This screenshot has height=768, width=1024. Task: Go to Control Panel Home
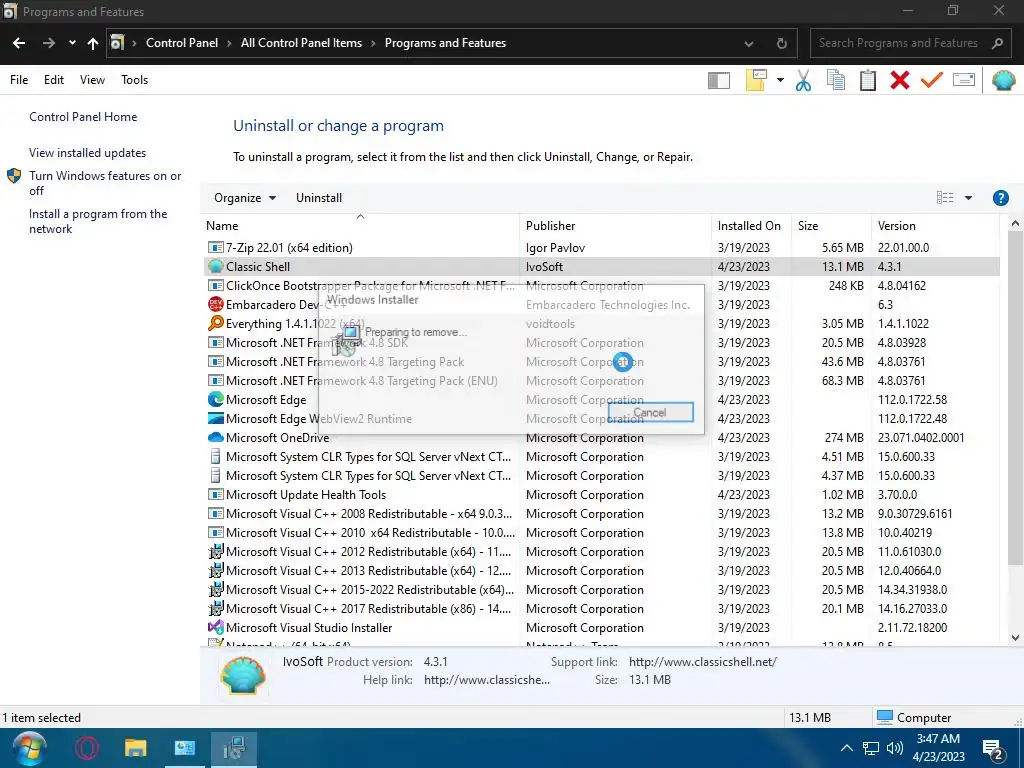click(83, 117)
